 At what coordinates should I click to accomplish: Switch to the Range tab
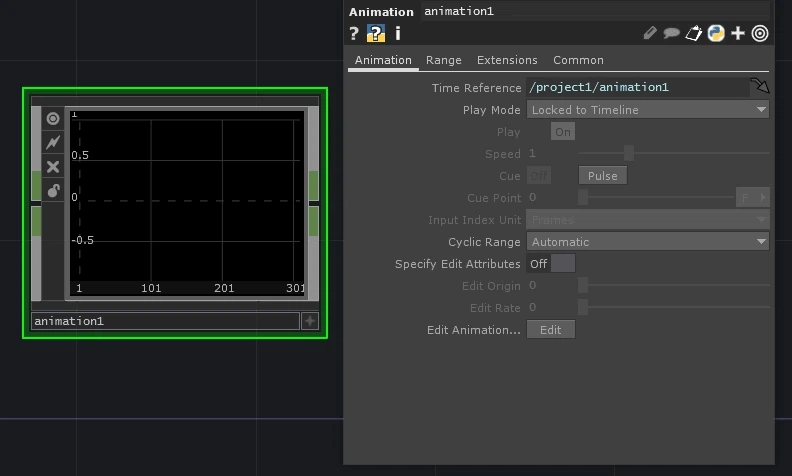(443, 60)
